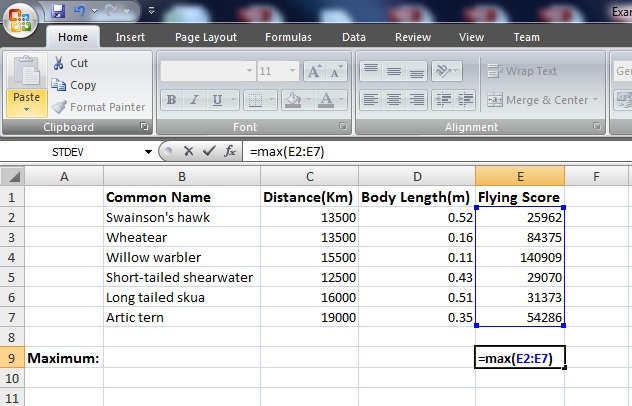Viewport: 632px width, 406px height.
Task: Open the Alignment dialog launcher
Action: pos(597,127)
